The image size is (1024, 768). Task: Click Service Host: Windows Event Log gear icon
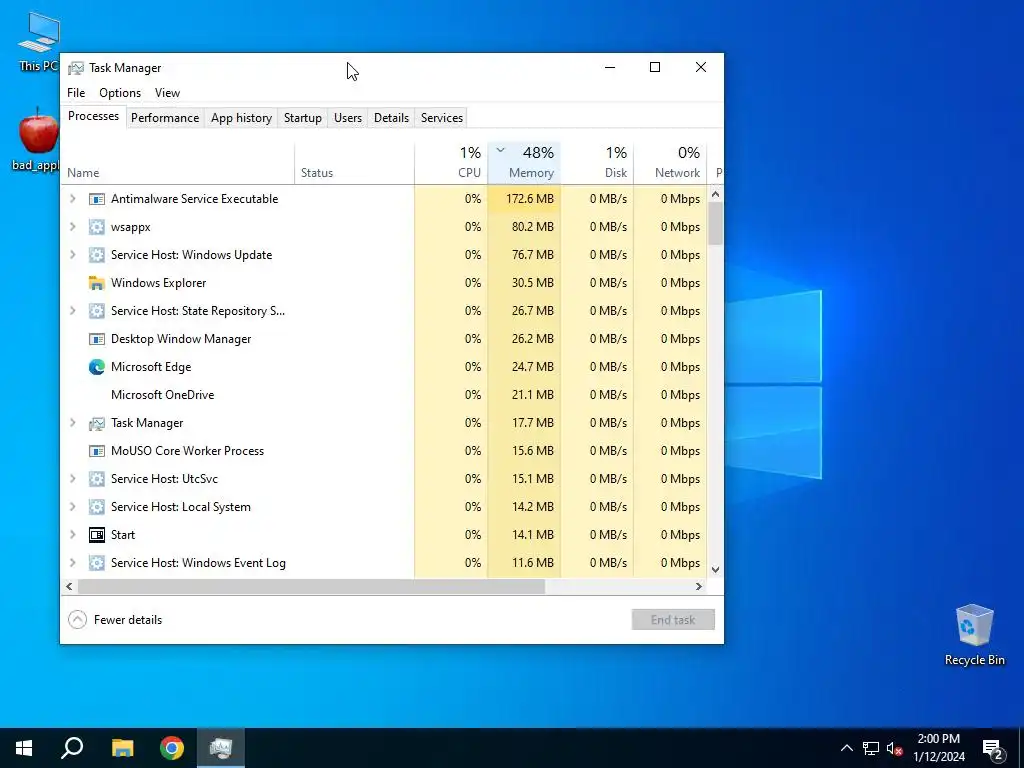click(x=97, y=563)
